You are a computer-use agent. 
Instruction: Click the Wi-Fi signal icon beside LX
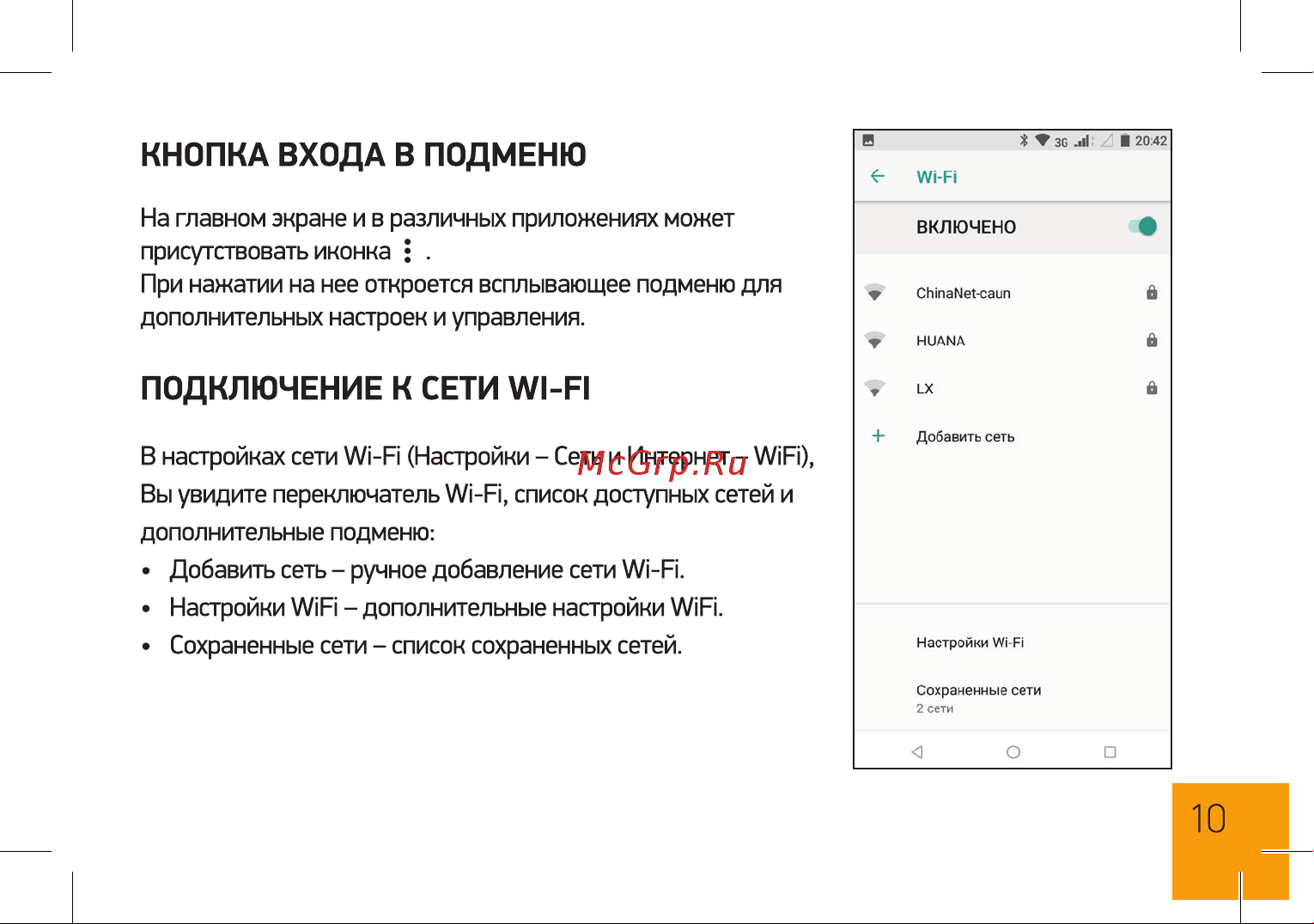point(875,388)
